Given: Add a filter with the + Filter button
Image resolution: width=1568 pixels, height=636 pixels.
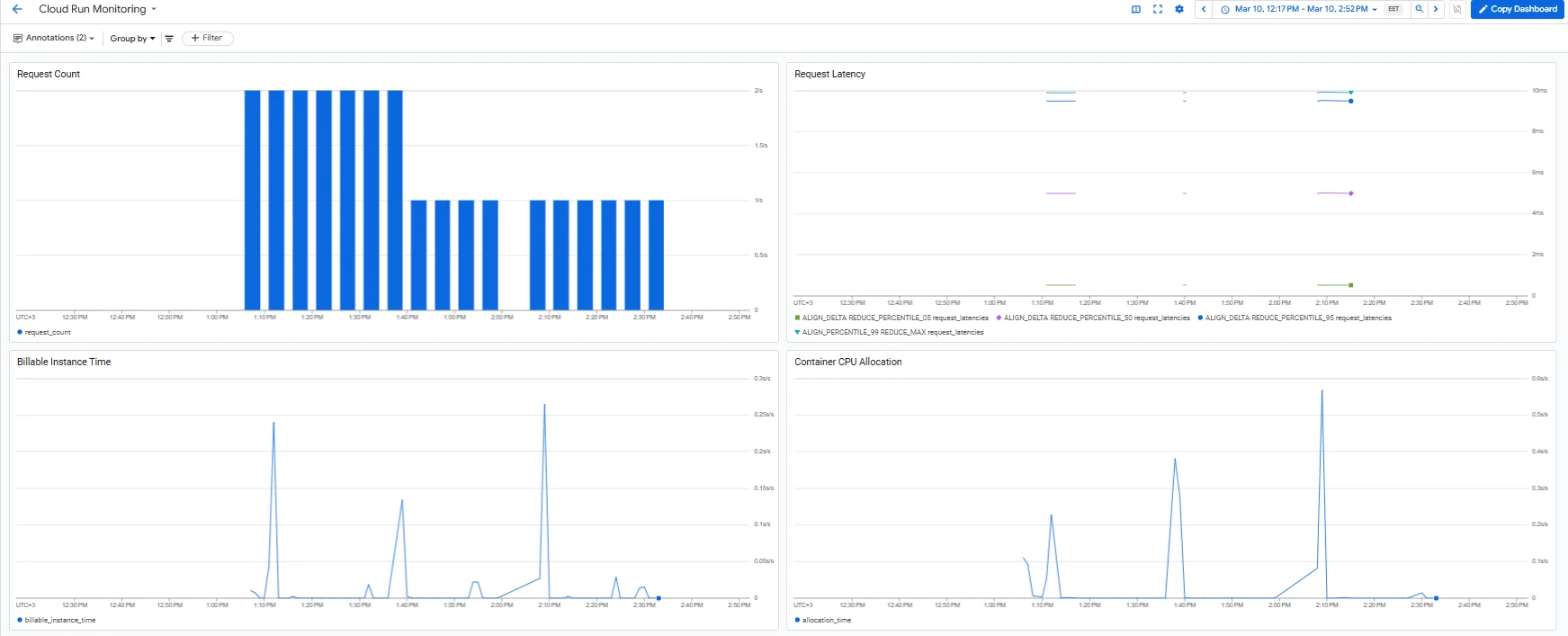Looking at the screenshot, I should [x=208, y=38].
